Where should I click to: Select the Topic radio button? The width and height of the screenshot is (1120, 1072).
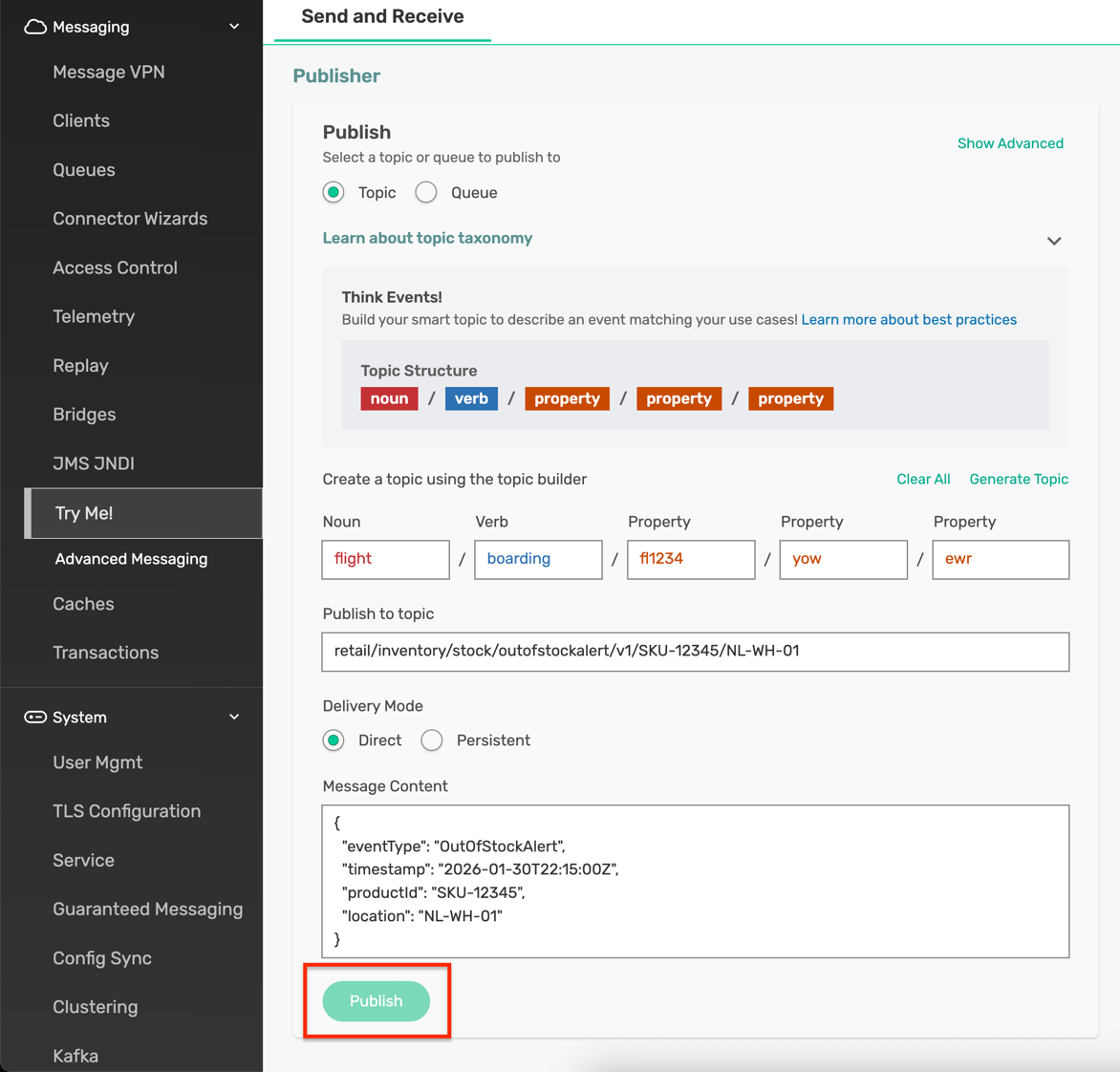tap(334, 193)
